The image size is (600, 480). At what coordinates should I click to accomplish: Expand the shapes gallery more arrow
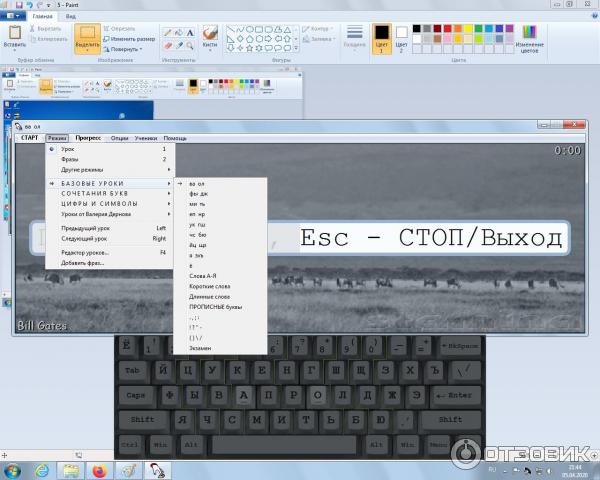pos(296,48)
